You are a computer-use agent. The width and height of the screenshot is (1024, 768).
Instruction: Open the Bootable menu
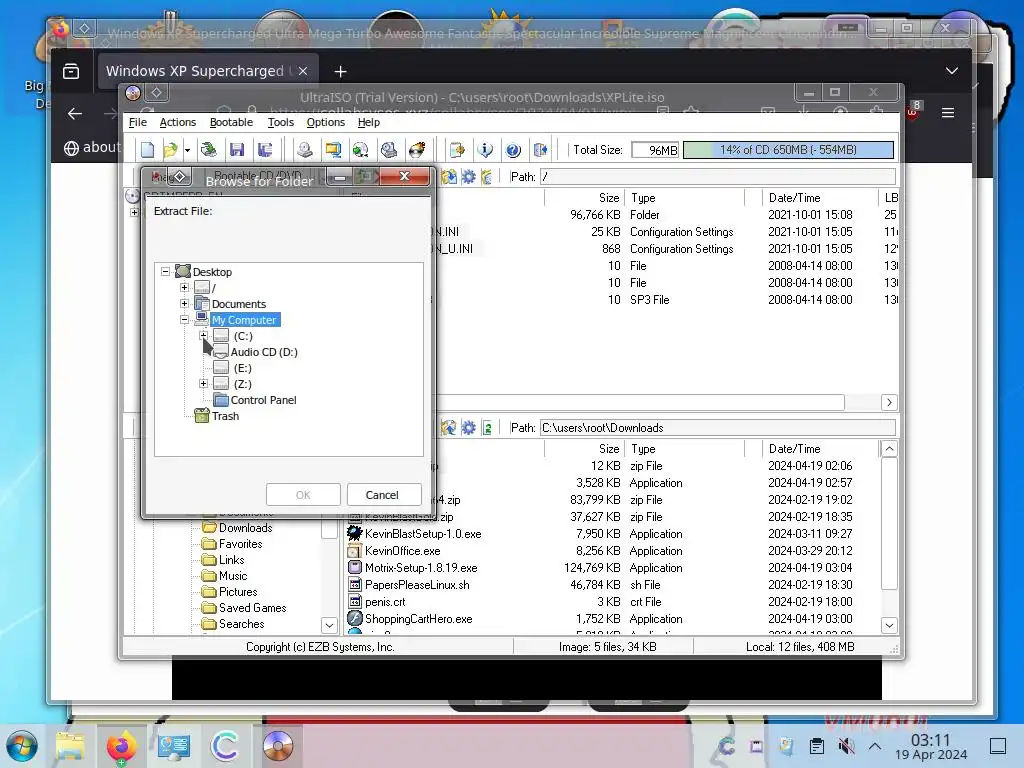click(231, 122)
